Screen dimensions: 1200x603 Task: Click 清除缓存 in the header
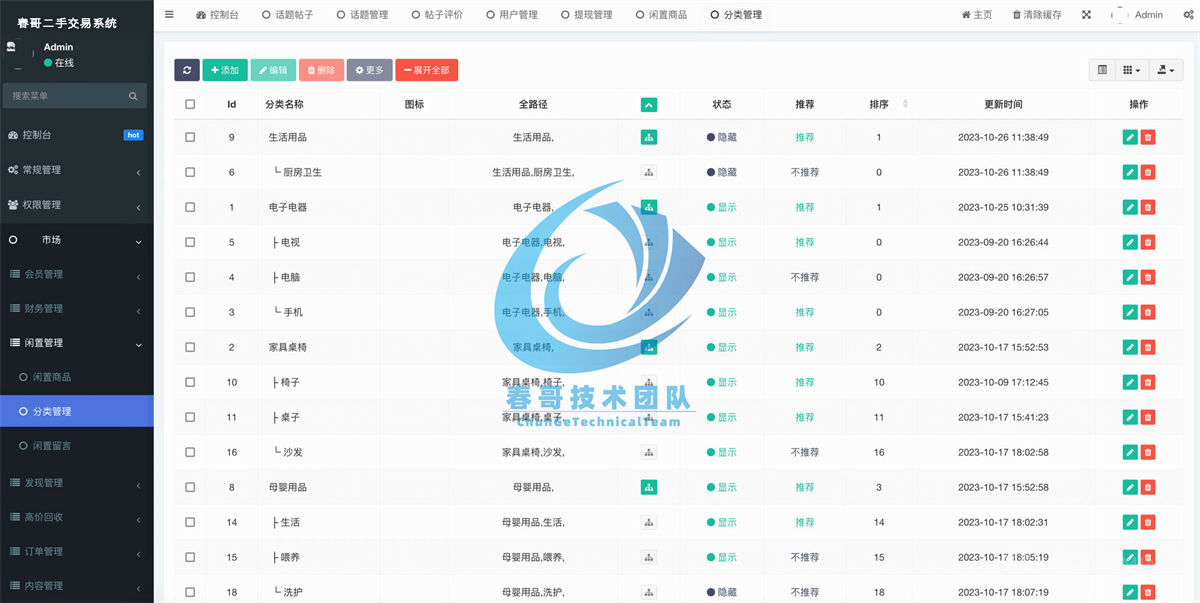point(1037,15)
